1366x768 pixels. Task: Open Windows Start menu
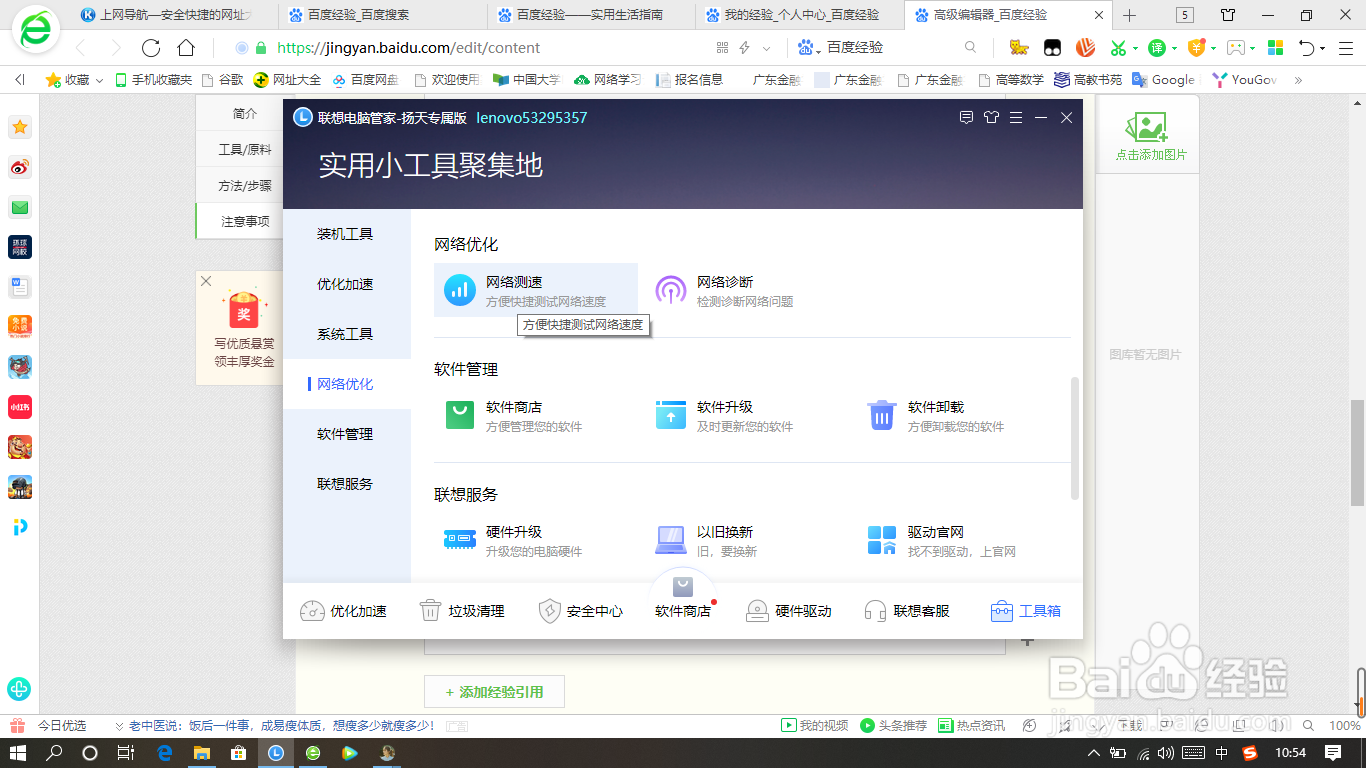pos(19,753)
